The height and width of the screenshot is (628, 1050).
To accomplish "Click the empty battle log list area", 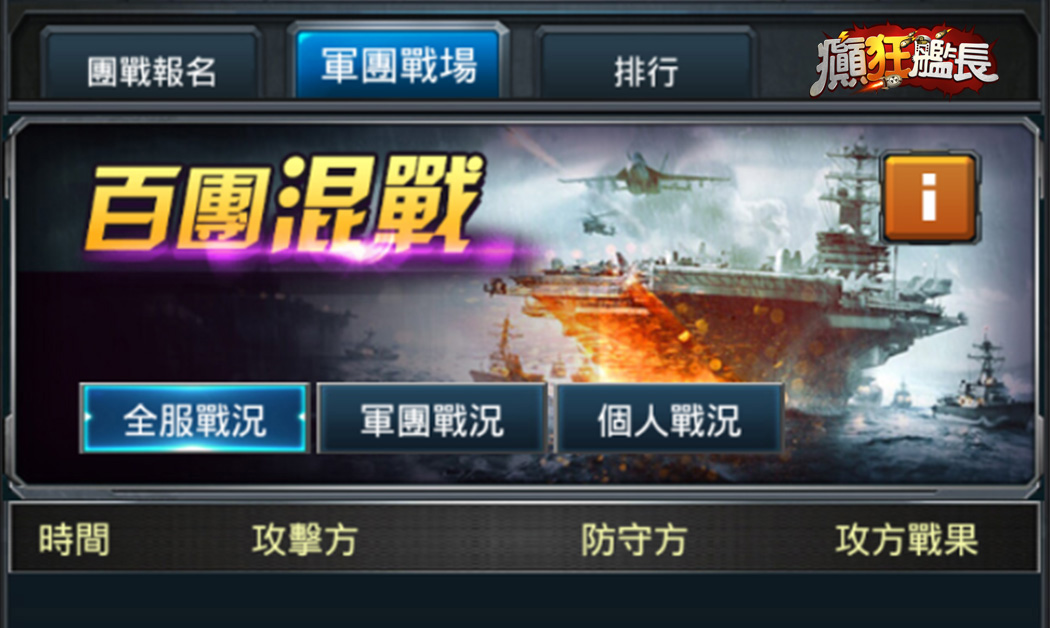I will (525, 601).
